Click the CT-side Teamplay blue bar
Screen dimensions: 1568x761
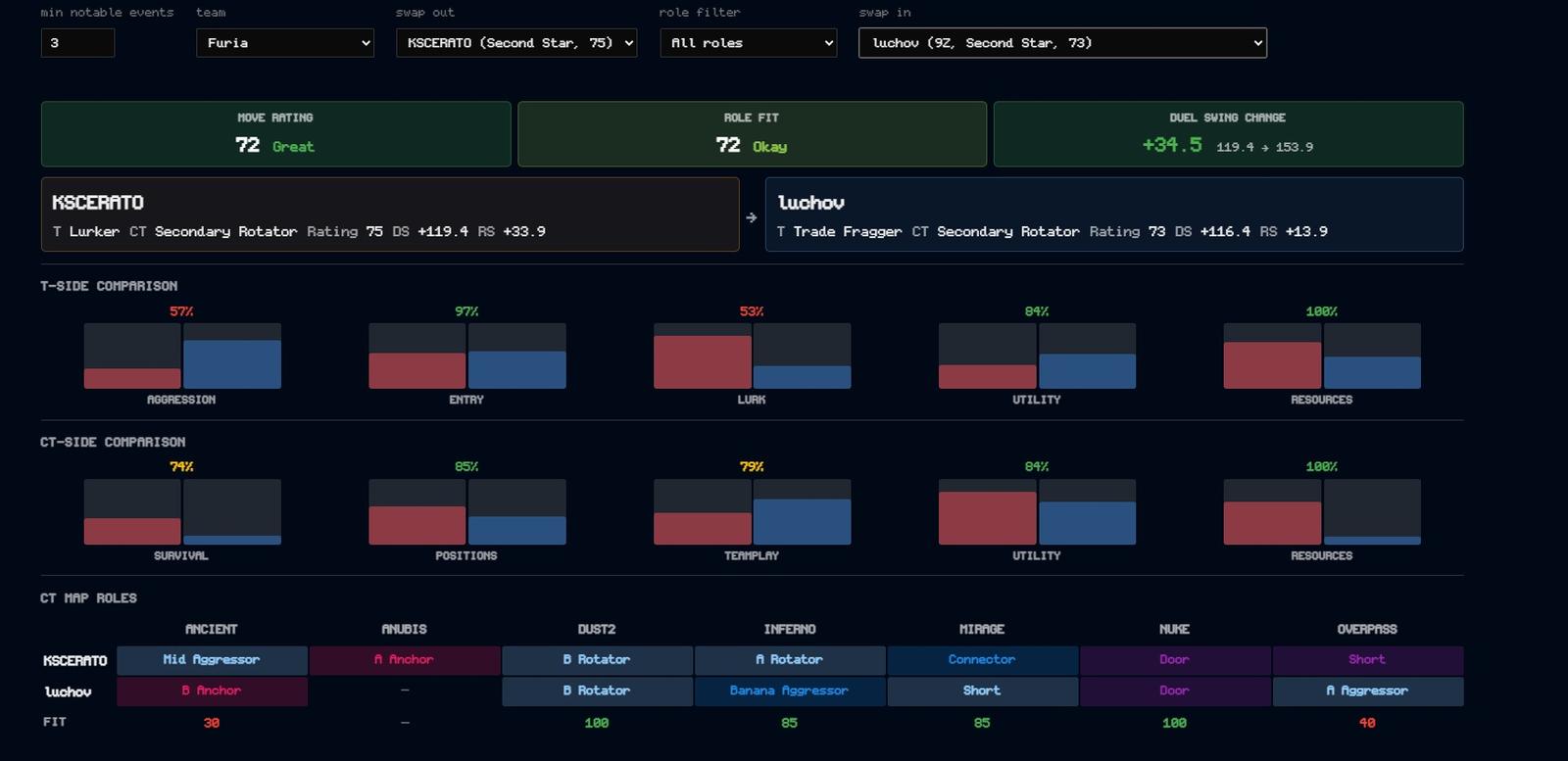point(802,522)
